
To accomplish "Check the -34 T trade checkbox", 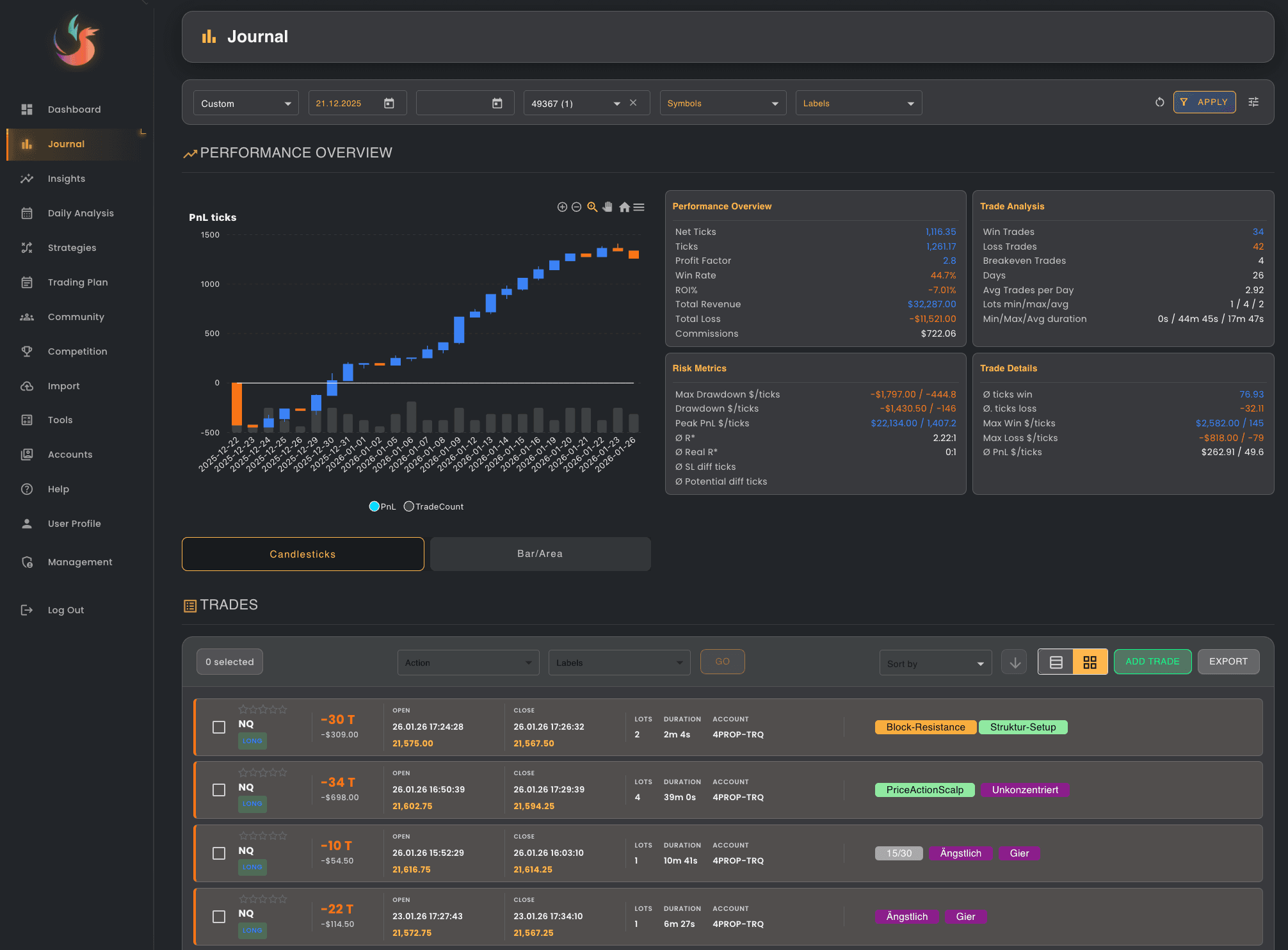I will (x=219, y=790).
